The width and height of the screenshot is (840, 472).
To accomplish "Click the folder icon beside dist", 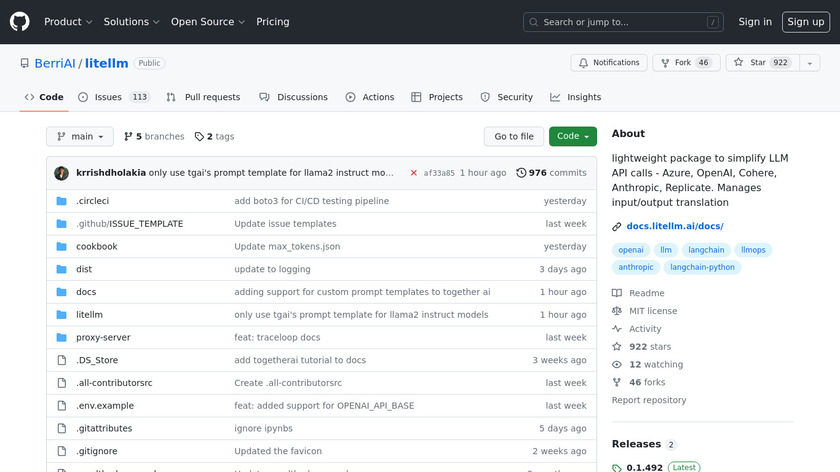I will click(x=62, y=269).
